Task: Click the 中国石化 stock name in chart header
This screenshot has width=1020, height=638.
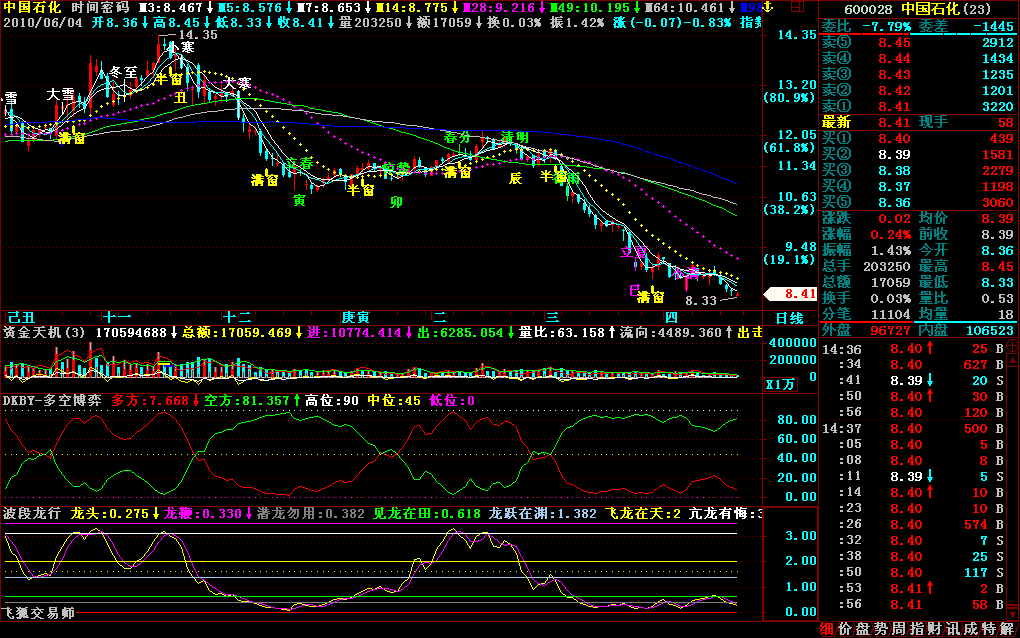Action: pos(31,7)
